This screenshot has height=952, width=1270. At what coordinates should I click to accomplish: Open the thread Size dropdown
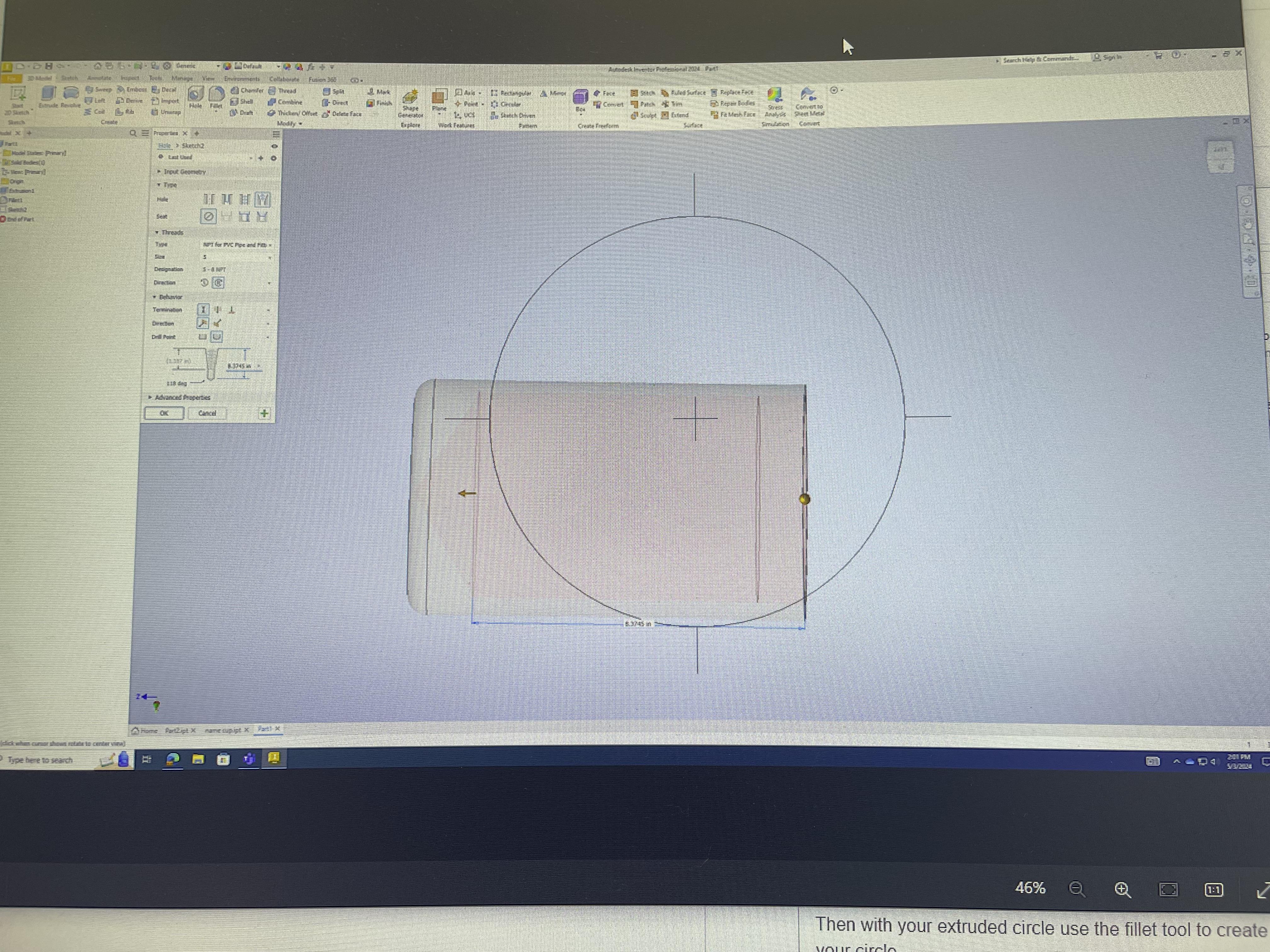237,257
